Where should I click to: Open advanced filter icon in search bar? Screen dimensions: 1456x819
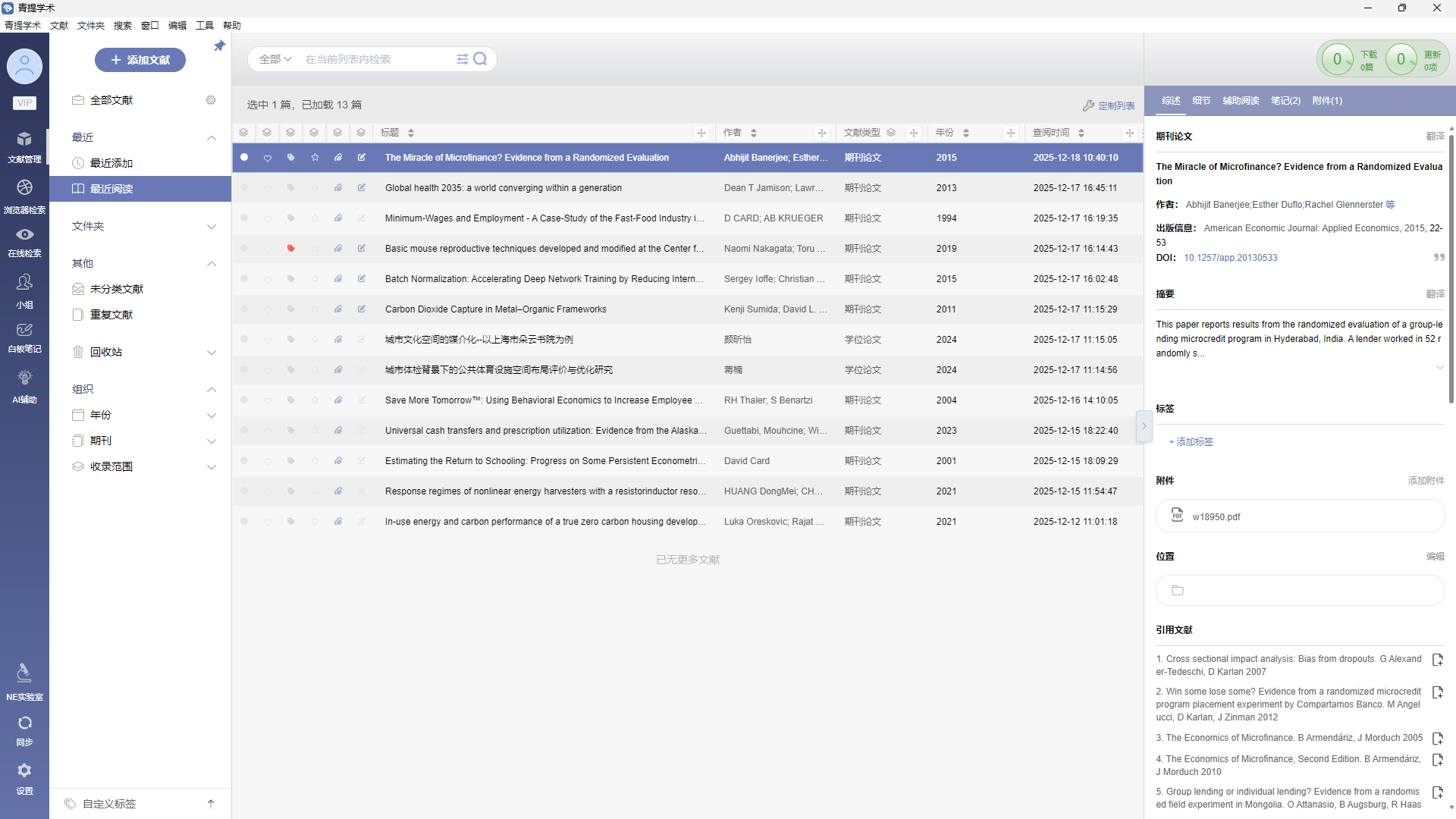pos(462,59)
